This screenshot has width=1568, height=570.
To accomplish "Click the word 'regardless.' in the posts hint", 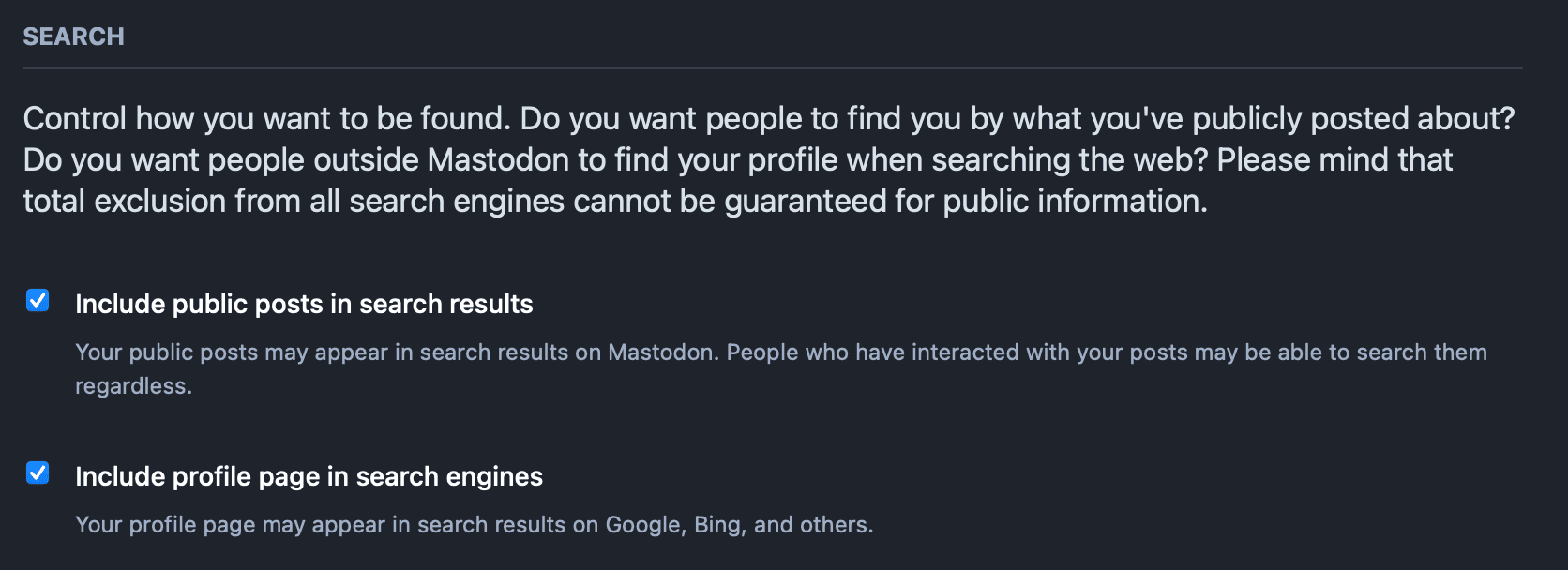I will pyautogui.click(x=133, y=386).
